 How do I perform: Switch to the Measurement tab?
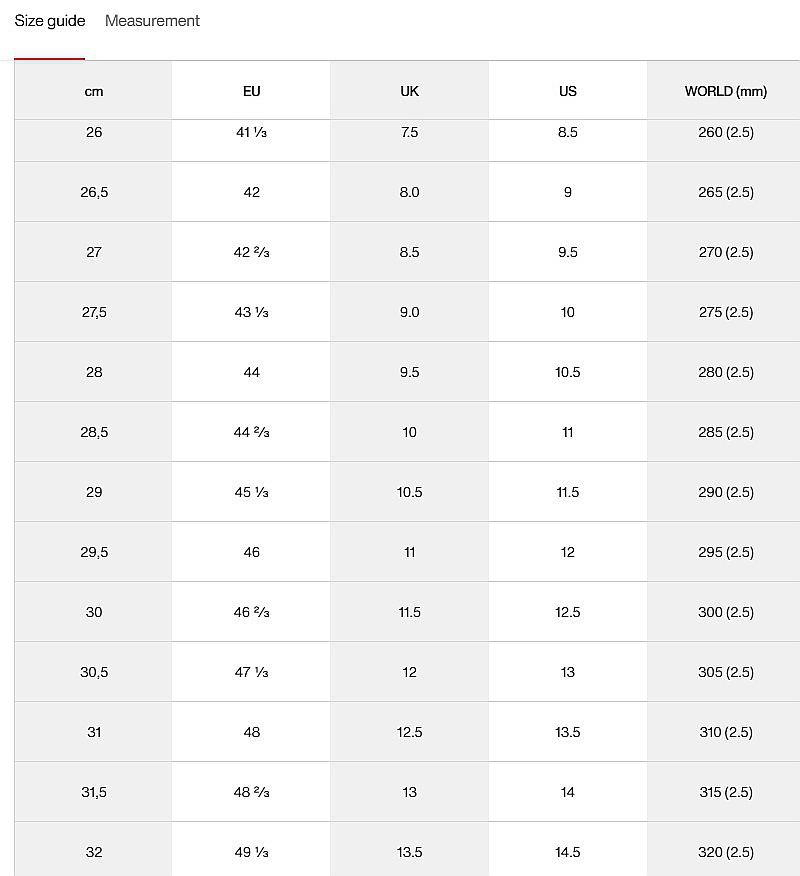pos(152,21)
